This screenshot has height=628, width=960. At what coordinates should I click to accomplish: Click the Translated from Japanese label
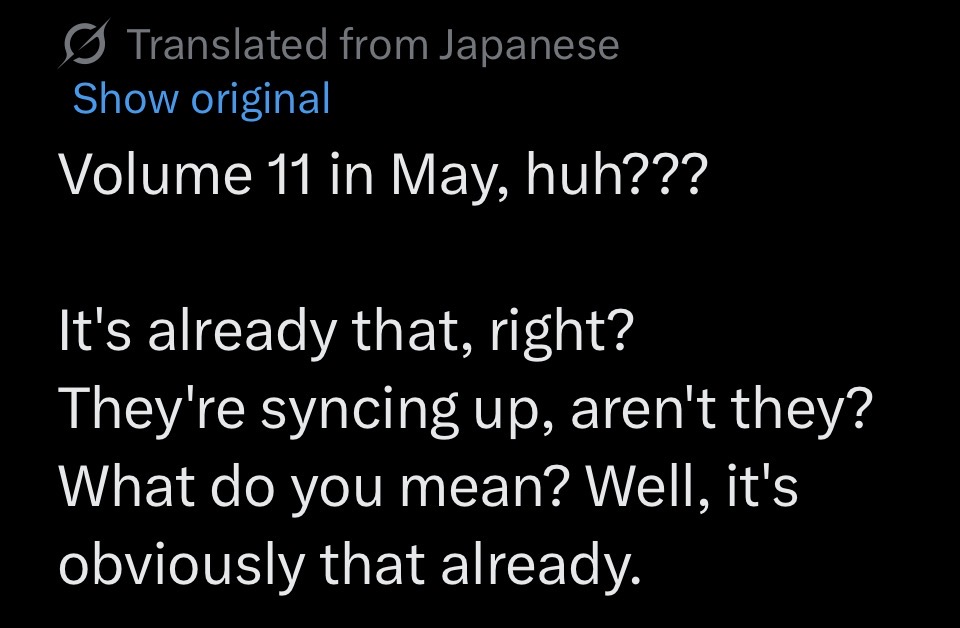tap(372, 45)
